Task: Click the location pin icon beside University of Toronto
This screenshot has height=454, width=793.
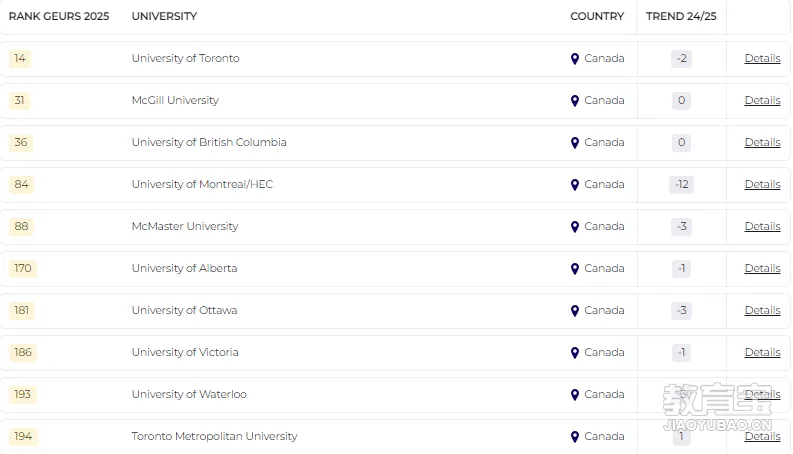Action: pyautogui.click(x=575, y=59)
